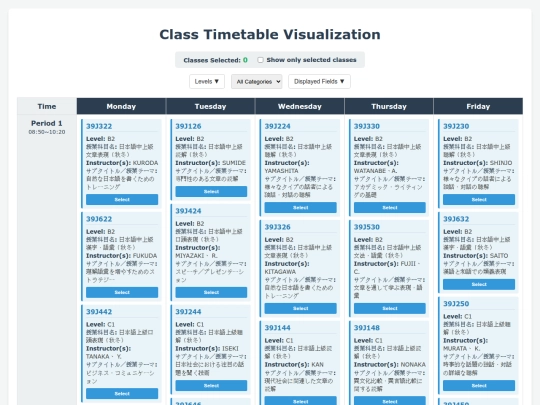540x405 pixels.
Task: Click instructor name KURODA
Action: (x=145, y=163)
